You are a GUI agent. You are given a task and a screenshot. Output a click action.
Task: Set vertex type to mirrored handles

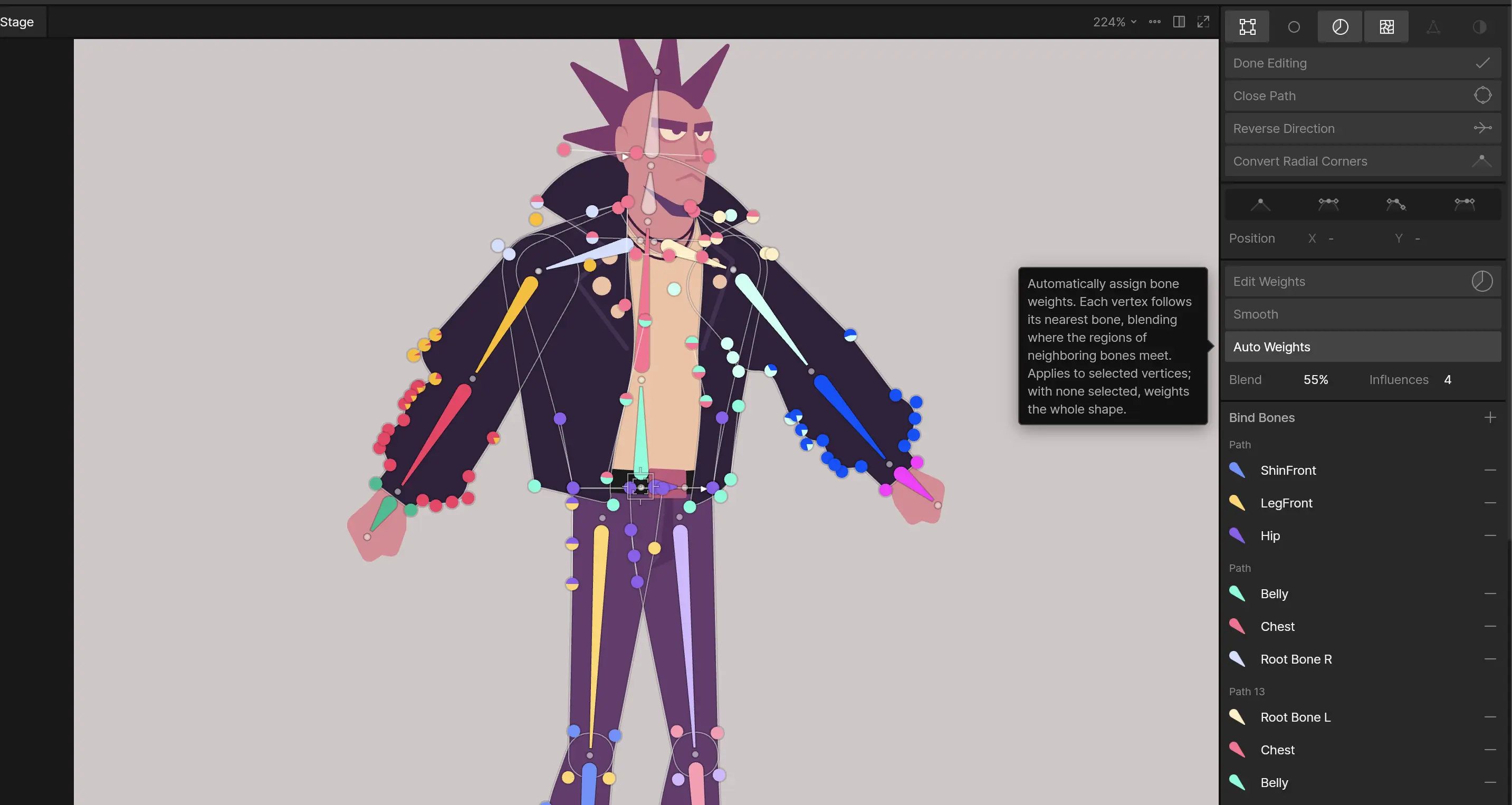pos(1328,204)
